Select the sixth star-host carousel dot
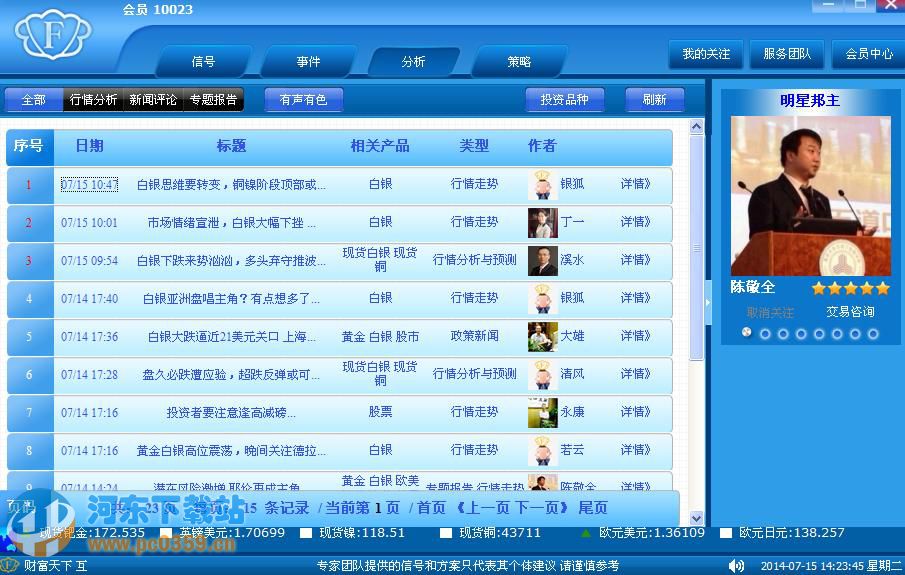The image size is (905, 575). (x=837, y=334)
